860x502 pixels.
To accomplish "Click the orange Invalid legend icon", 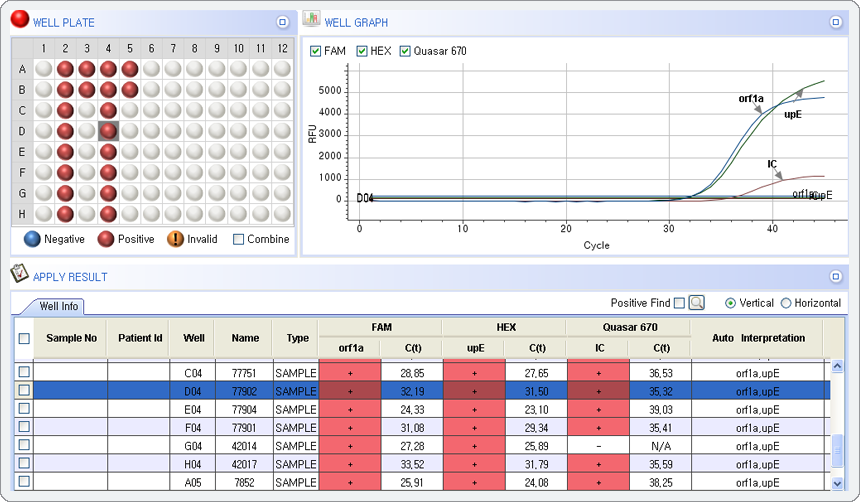I will [x=175, y=239].
